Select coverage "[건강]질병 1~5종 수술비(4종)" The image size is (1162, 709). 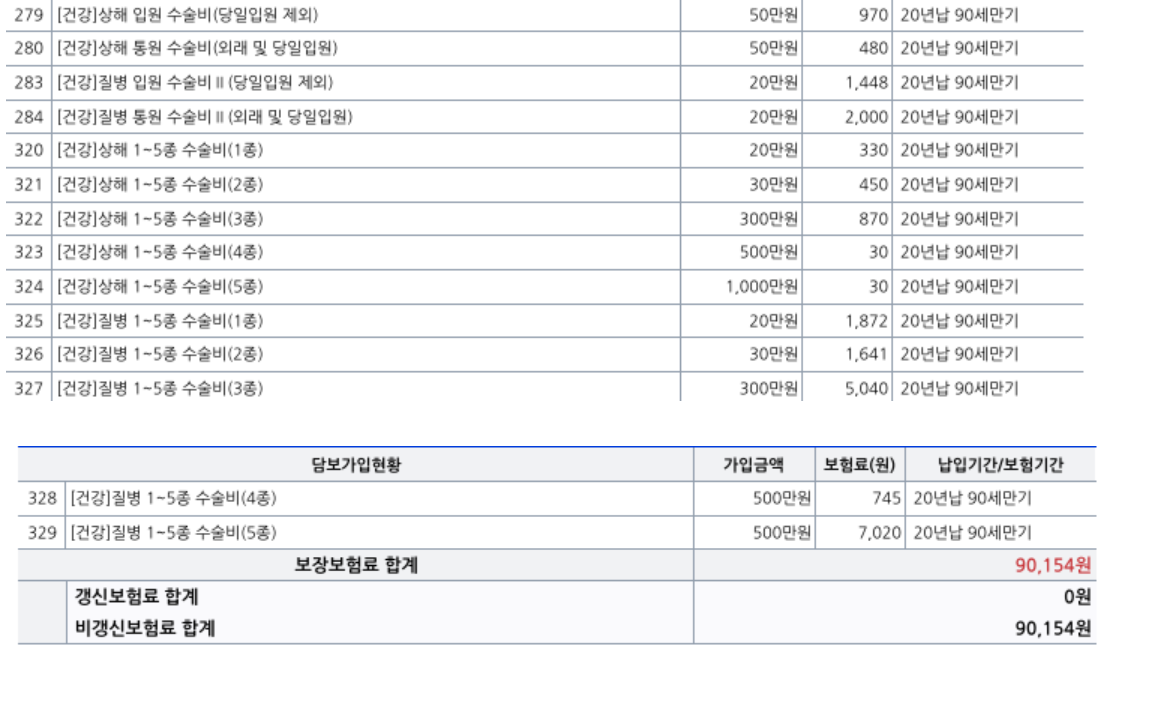[173, 499]
